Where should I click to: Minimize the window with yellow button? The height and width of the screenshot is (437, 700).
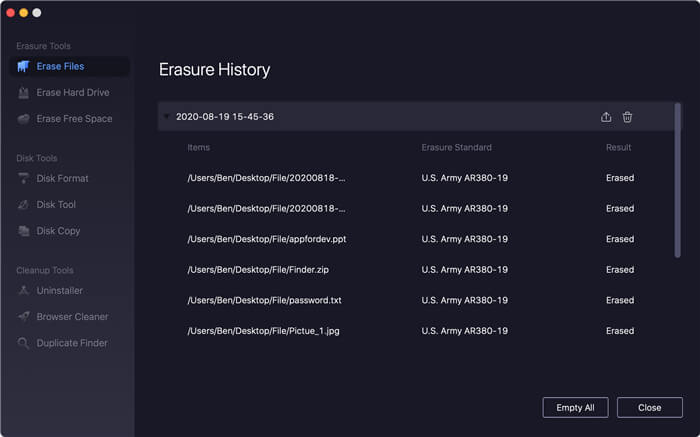pyautogui.click(x=24, y=12)
